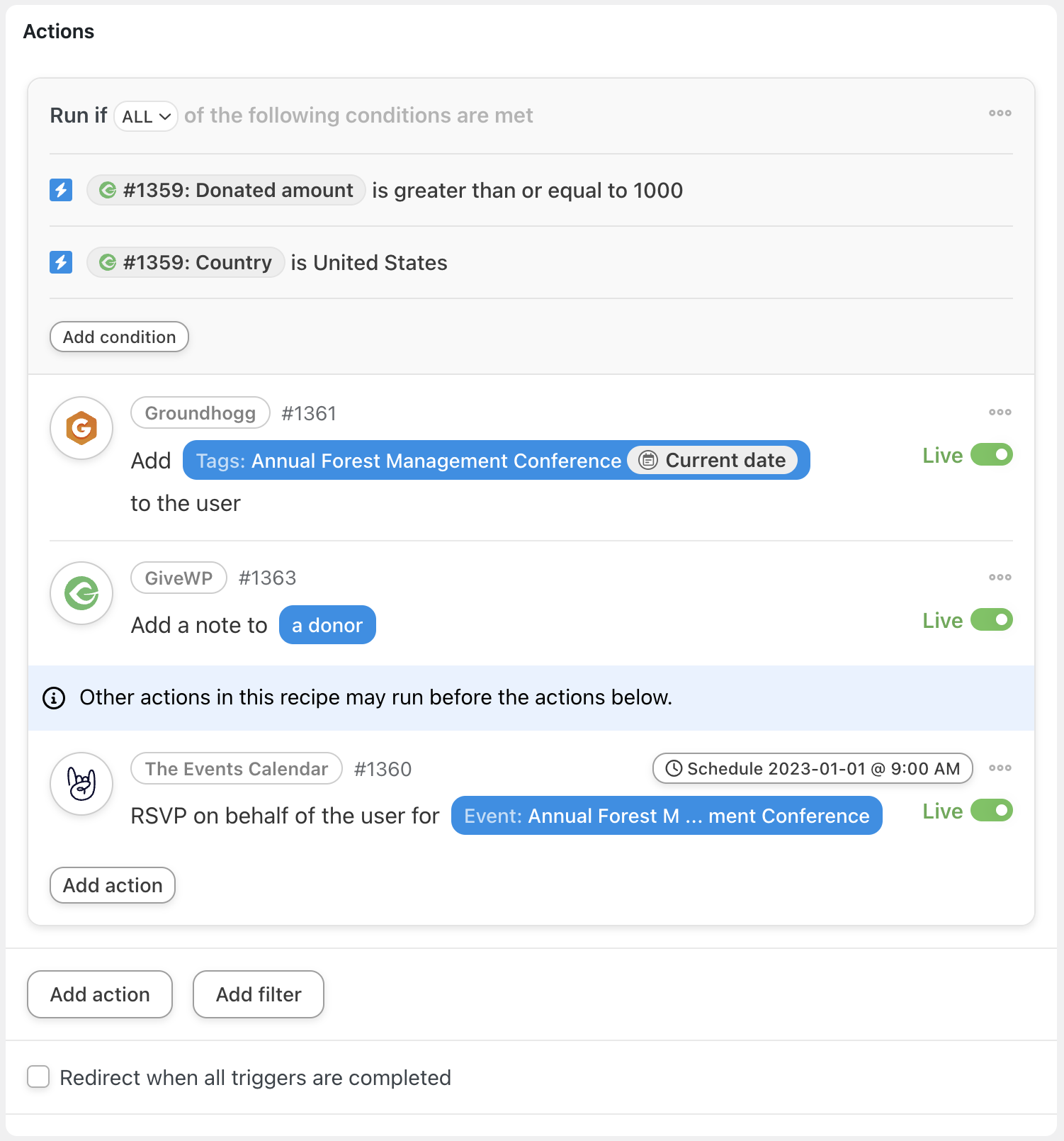Viewport: 1064px width, 1141px height.
Task: Click the #1360 action ID text
Action: click(383, 769)
